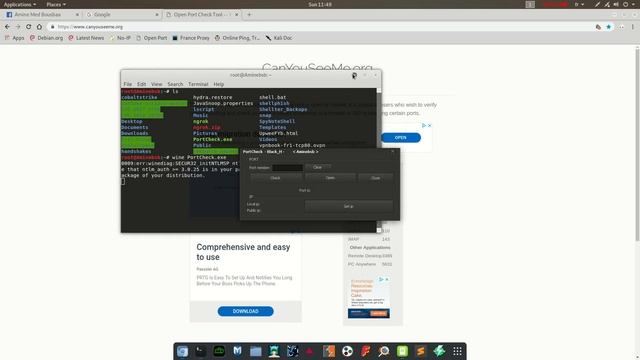Launch Malwarebytes-style M icon in dock

(x=237, y=351)
